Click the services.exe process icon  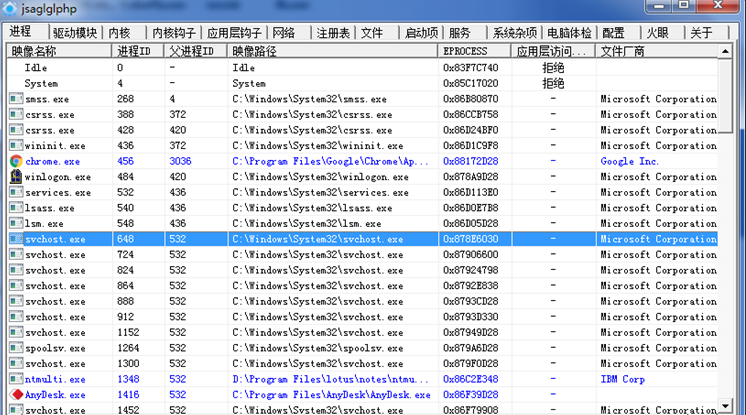coord(16,192)
